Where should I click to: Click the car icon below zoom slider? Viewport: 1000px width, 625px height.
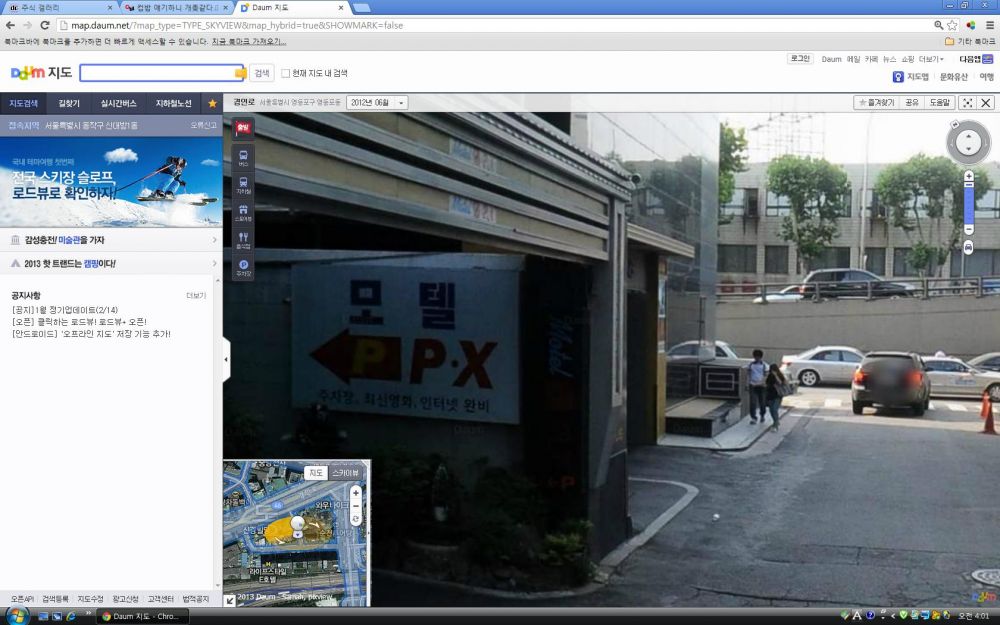pyautogui.click(x=968, y=247)
